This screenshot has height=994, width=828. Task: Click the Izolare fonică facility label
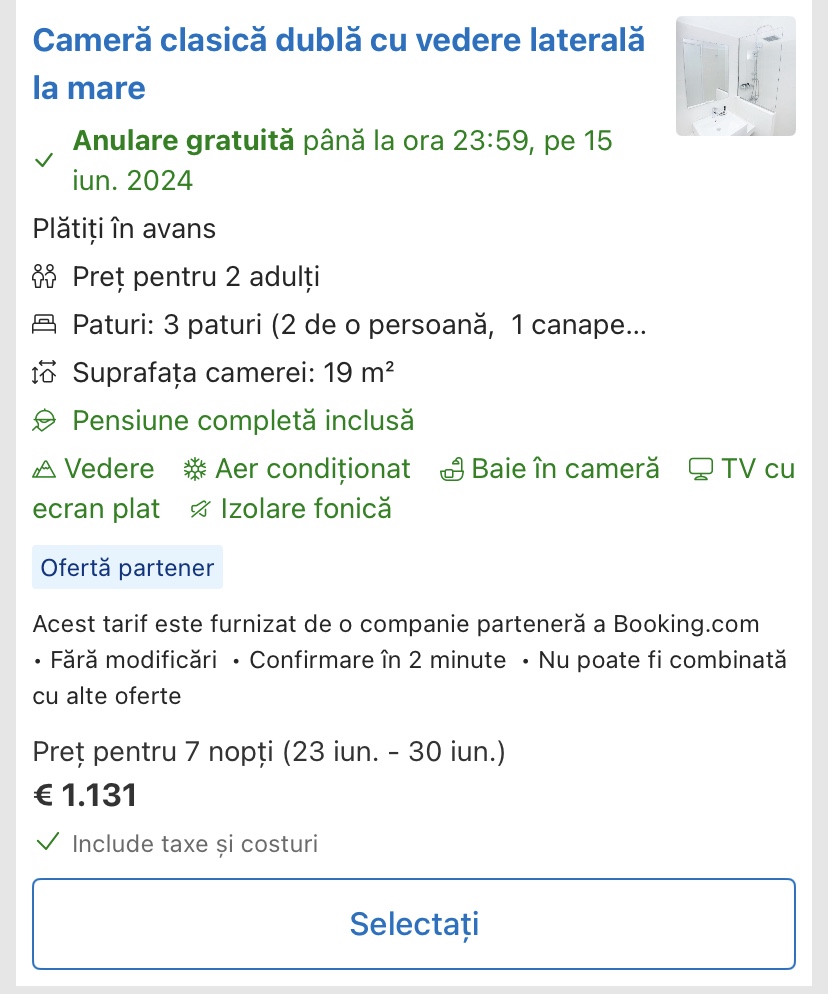point(305,509)
